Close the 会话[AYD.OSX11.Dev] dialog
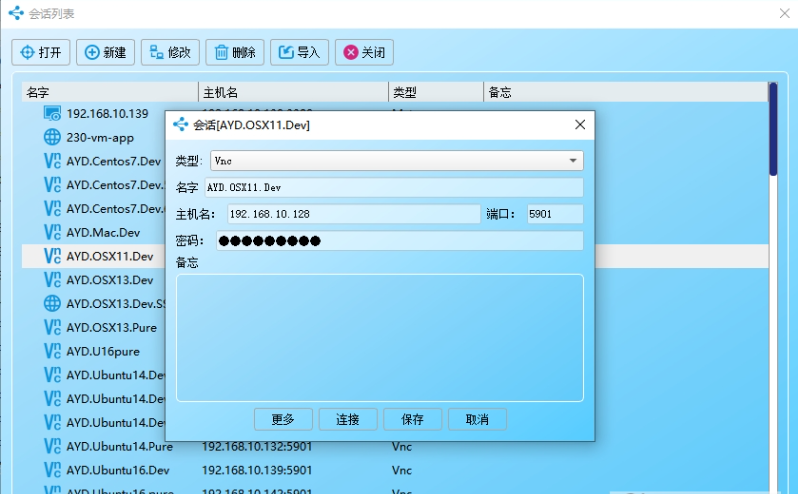This screenshot has height=494, width=798. [x=580, y=125]
